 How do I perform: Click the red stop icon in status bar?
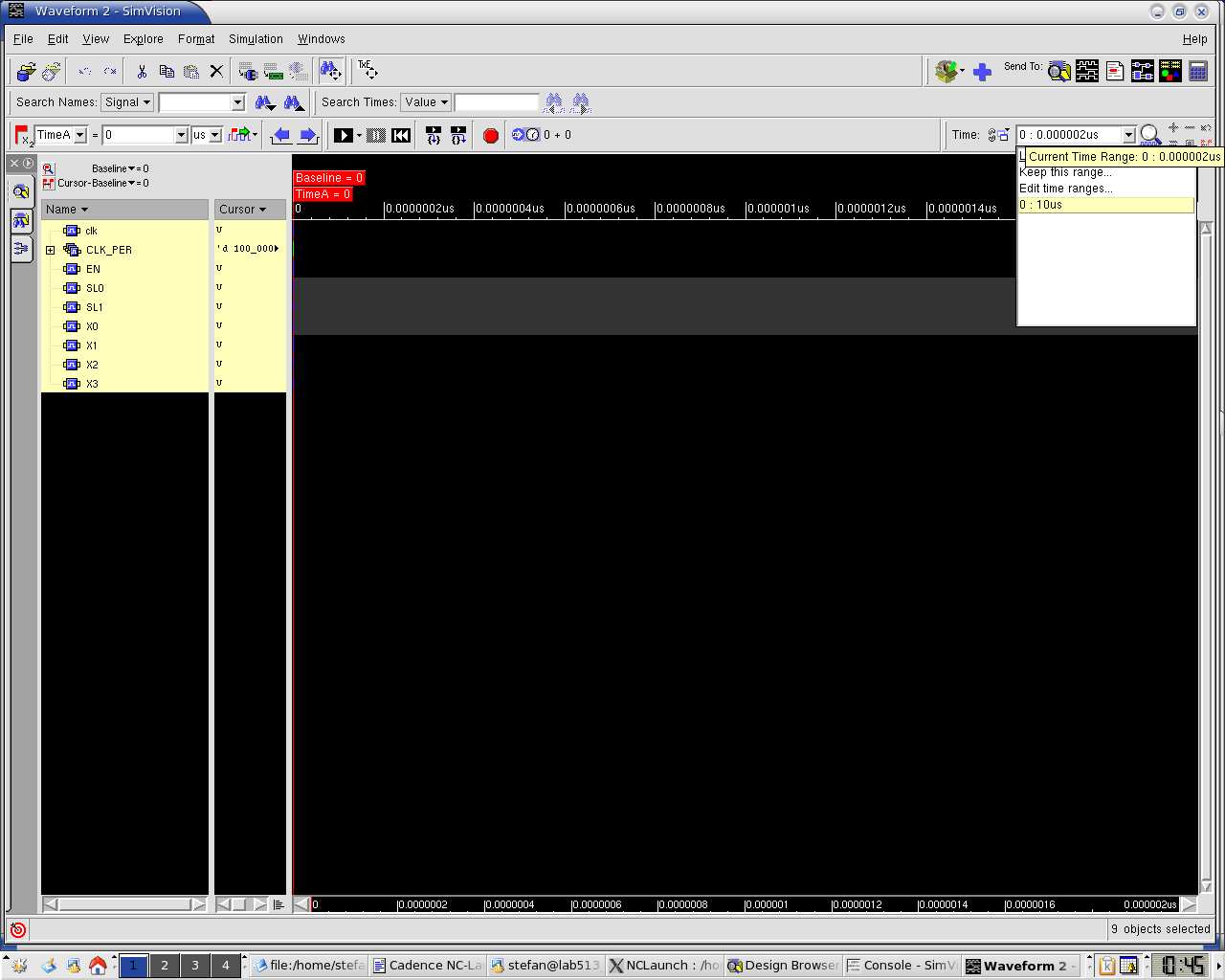click(x=18, y=929)
